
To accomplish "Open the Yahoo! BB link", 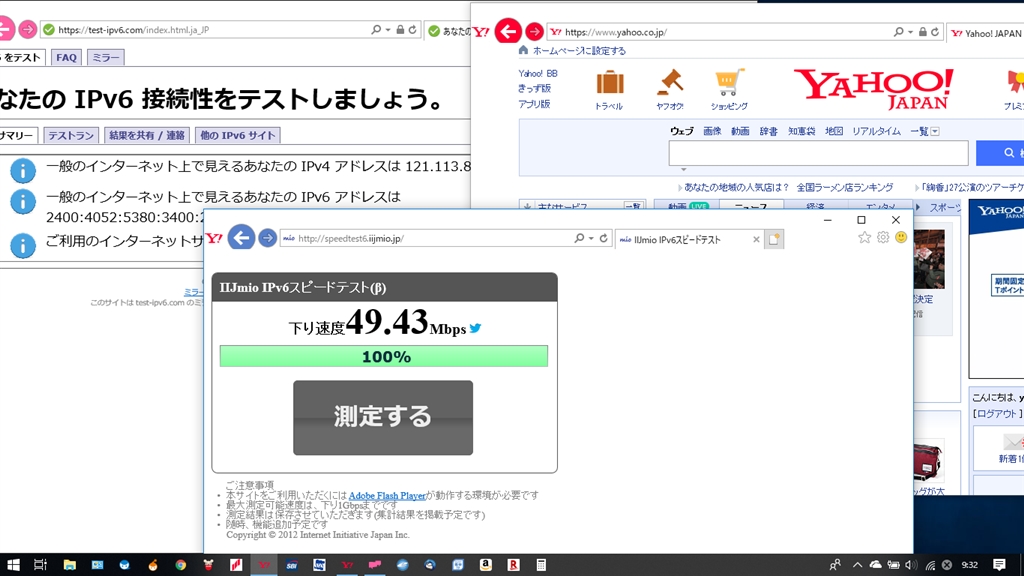I will (x=538, y=74).
